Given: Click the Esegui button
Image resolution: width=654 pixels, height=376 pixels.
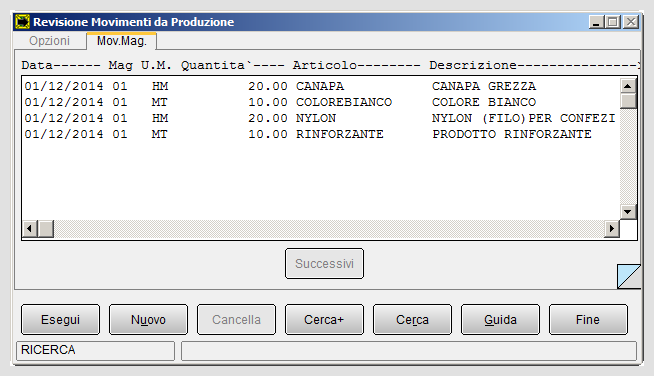Looking at the screenshot, I should [x=60, y=320].
